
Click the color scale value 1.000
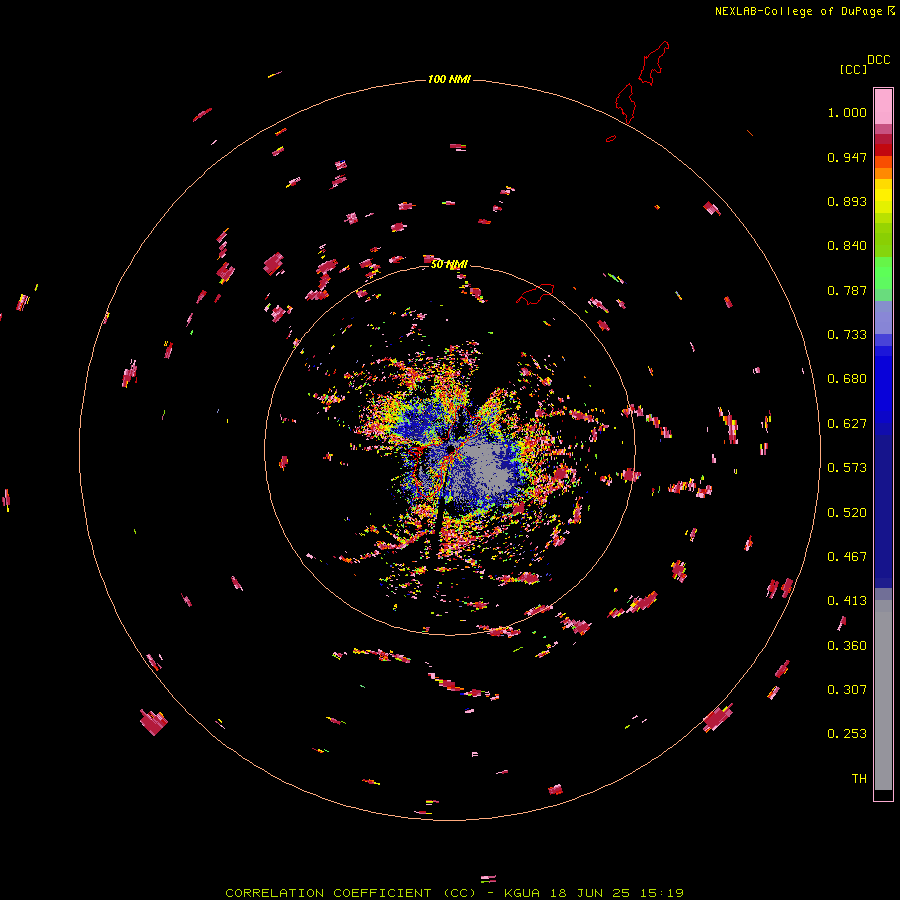point(847,112)
